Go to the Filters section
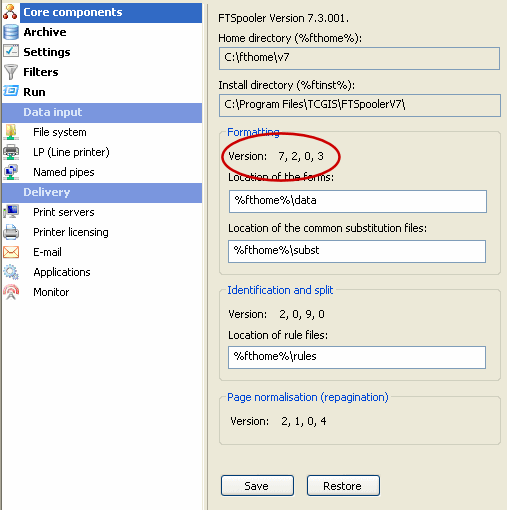 [41, 72]
